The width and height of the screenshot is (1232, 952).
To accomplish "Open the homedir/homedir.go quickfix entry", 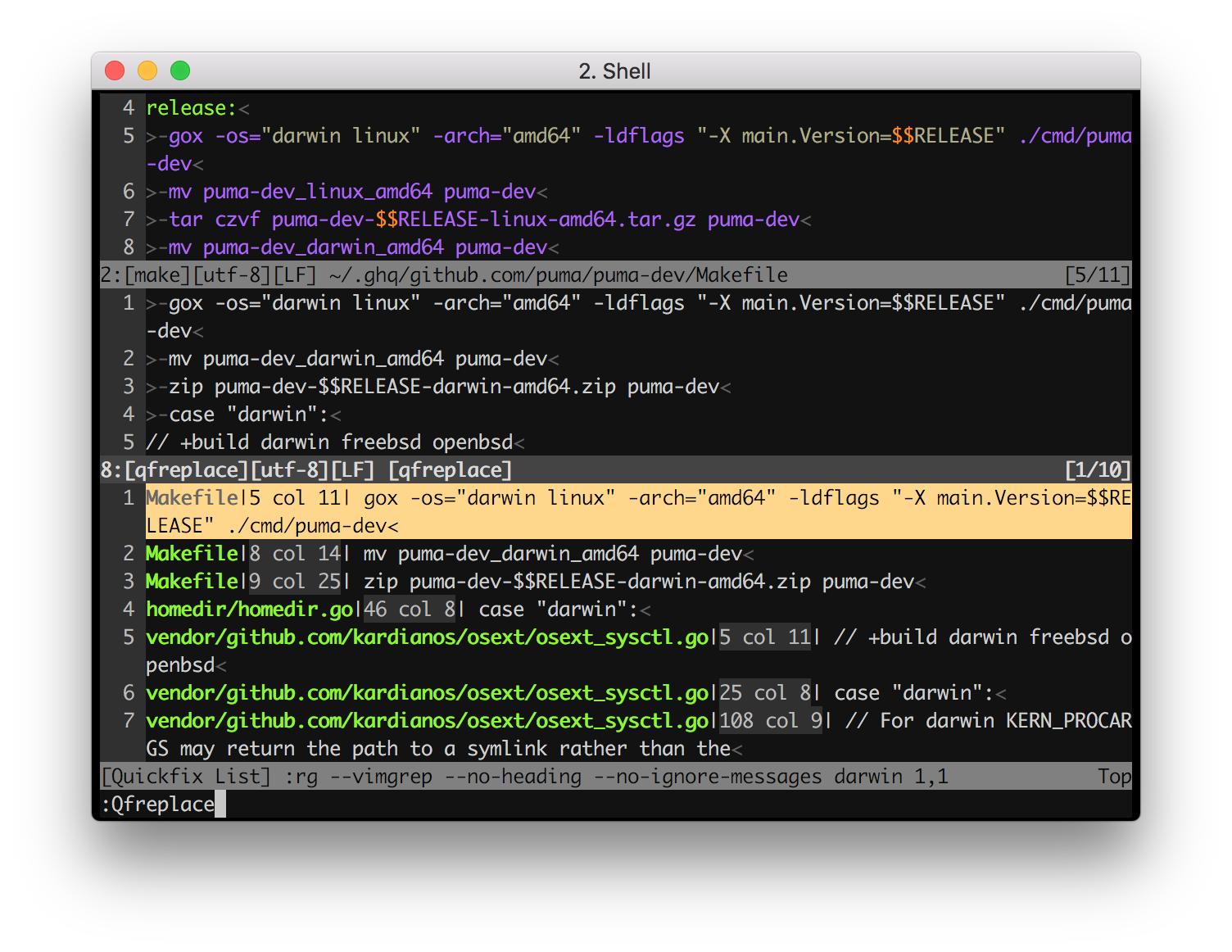I will click(616, 610).
